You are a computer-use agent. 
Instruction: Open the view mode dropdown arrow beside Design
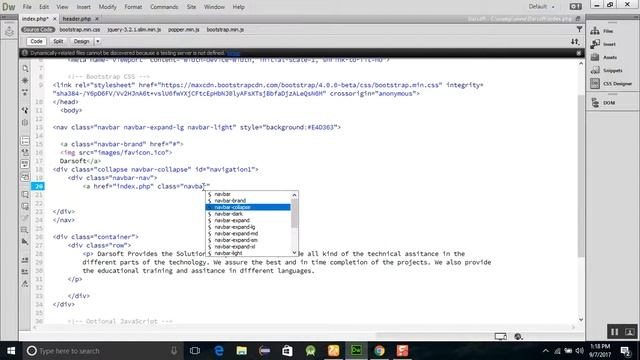click(98, 41)
